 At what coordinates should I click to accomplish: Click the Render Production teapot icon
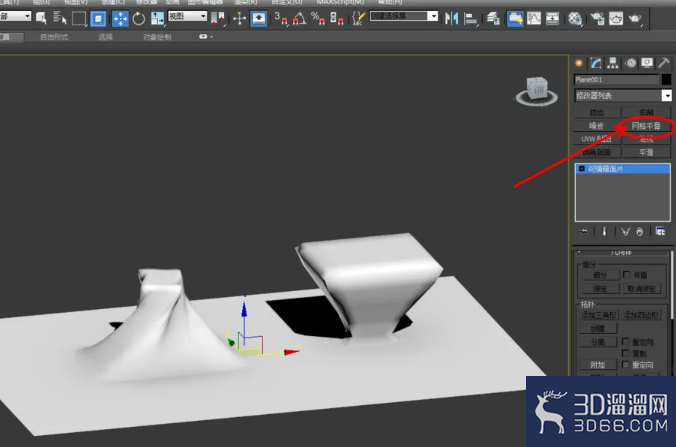point(635,19)
